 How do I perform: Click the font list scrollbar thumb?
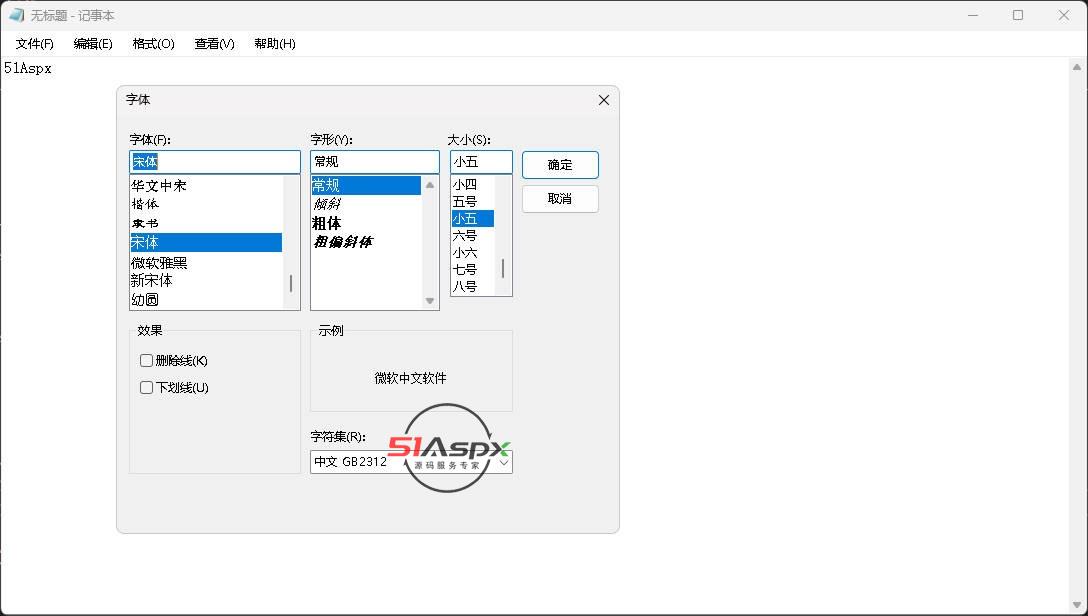[x=291, y=283]
